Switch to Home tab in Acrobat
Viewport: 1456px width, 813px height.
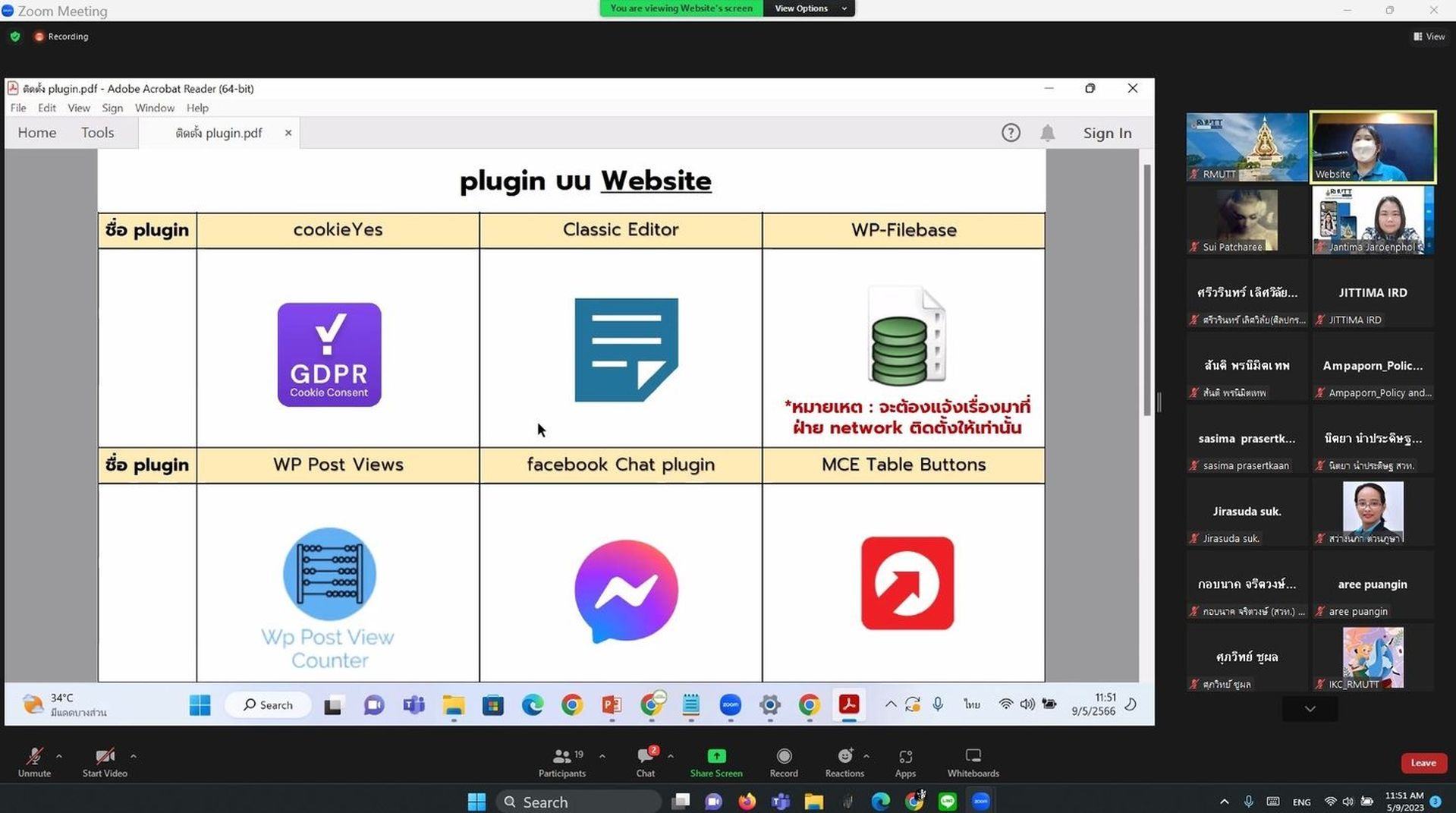click(x=37, y=133)
